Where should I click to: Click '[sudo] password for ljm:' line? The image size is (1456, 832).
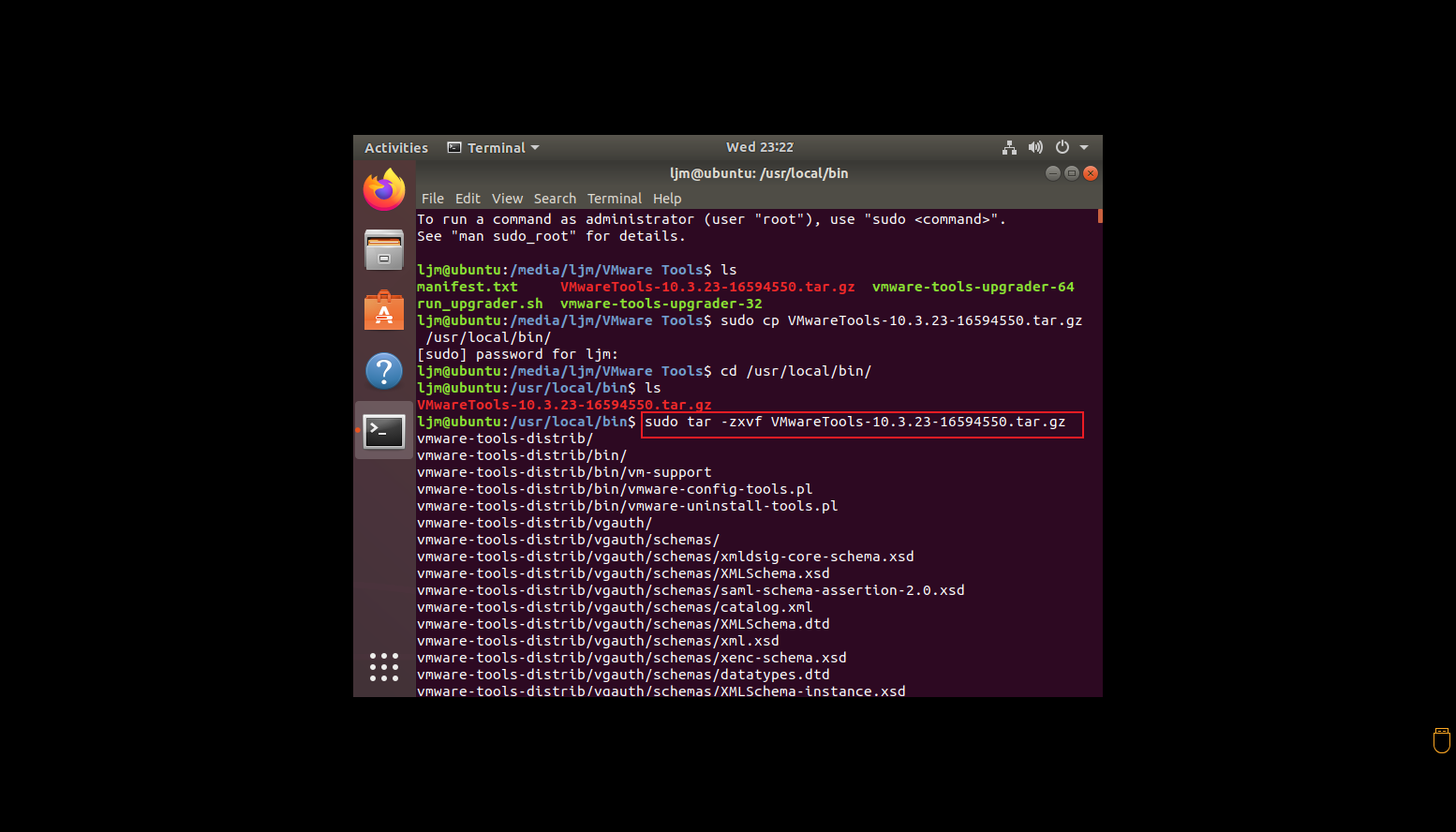click(x=518, y=354)
